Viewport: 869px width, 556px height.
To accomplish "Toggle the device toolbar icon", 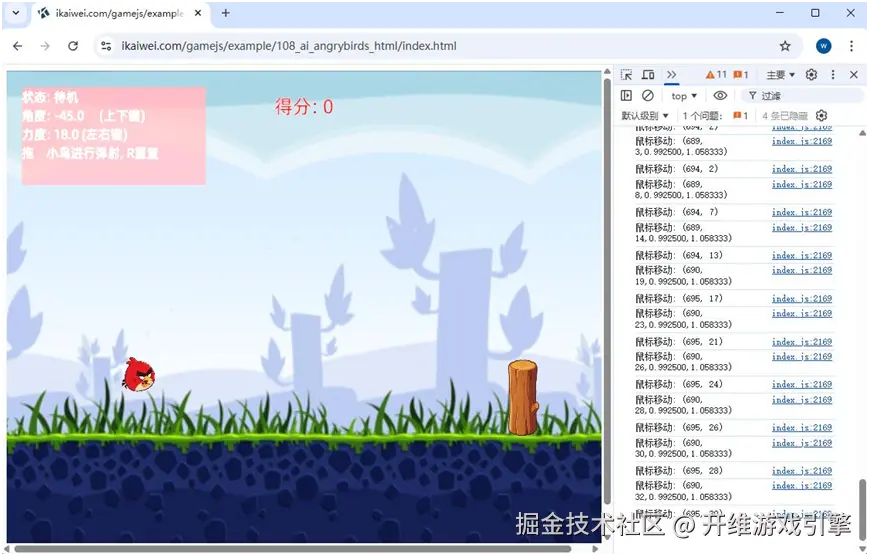I will click(648, 74).
